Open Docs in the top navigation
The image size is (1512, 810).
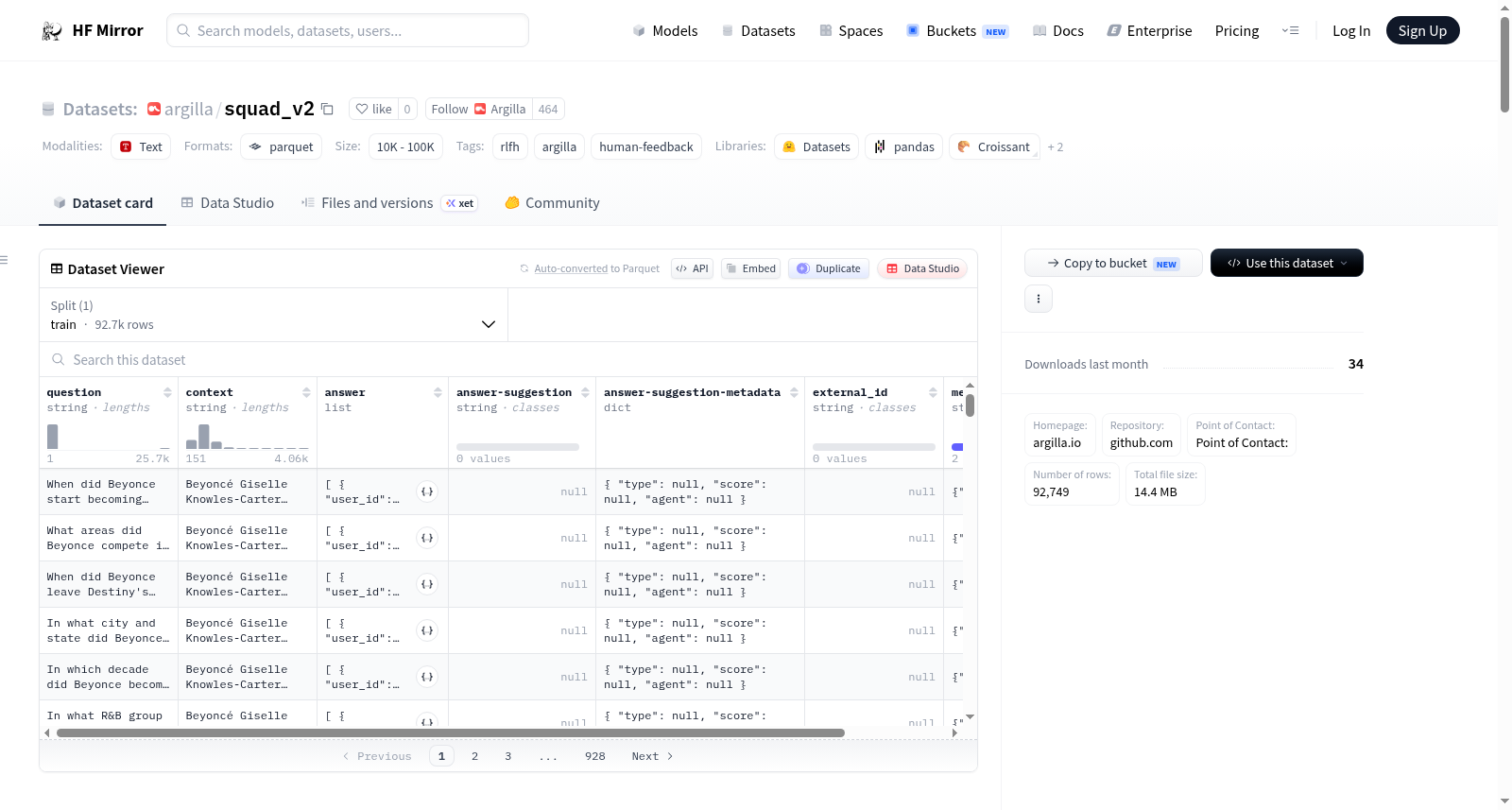coord(1057,31)
